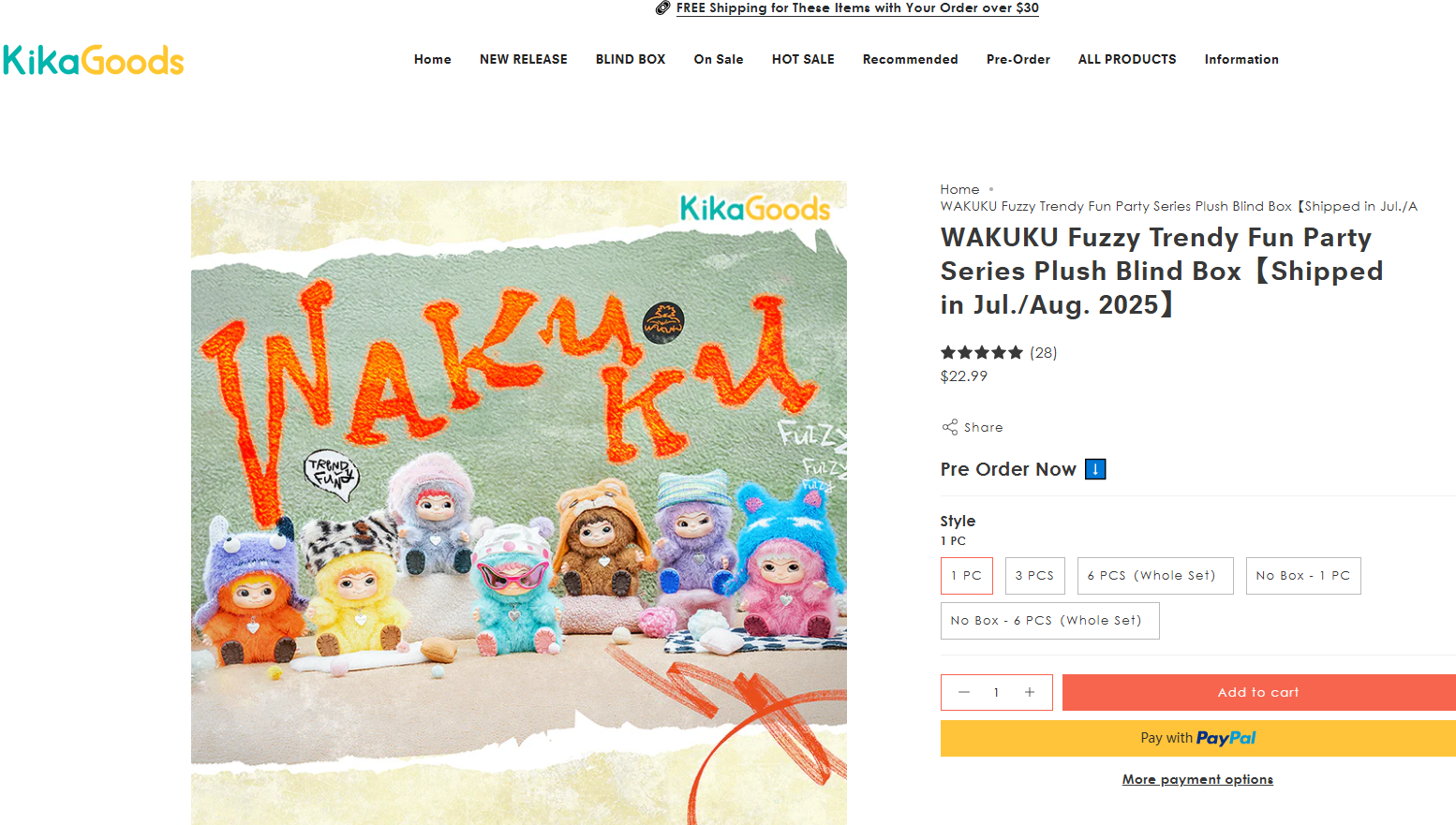
Task: Pay with PayPal button
Action: point(1197,738)
